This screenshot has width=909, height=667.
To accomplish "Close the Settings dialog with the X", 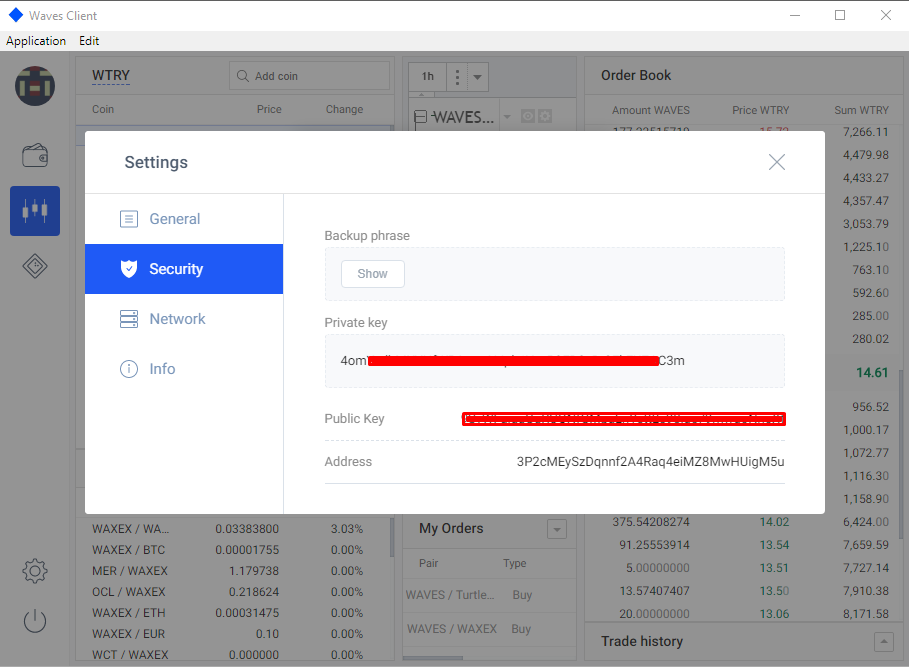I will click(x=777, y=162).
